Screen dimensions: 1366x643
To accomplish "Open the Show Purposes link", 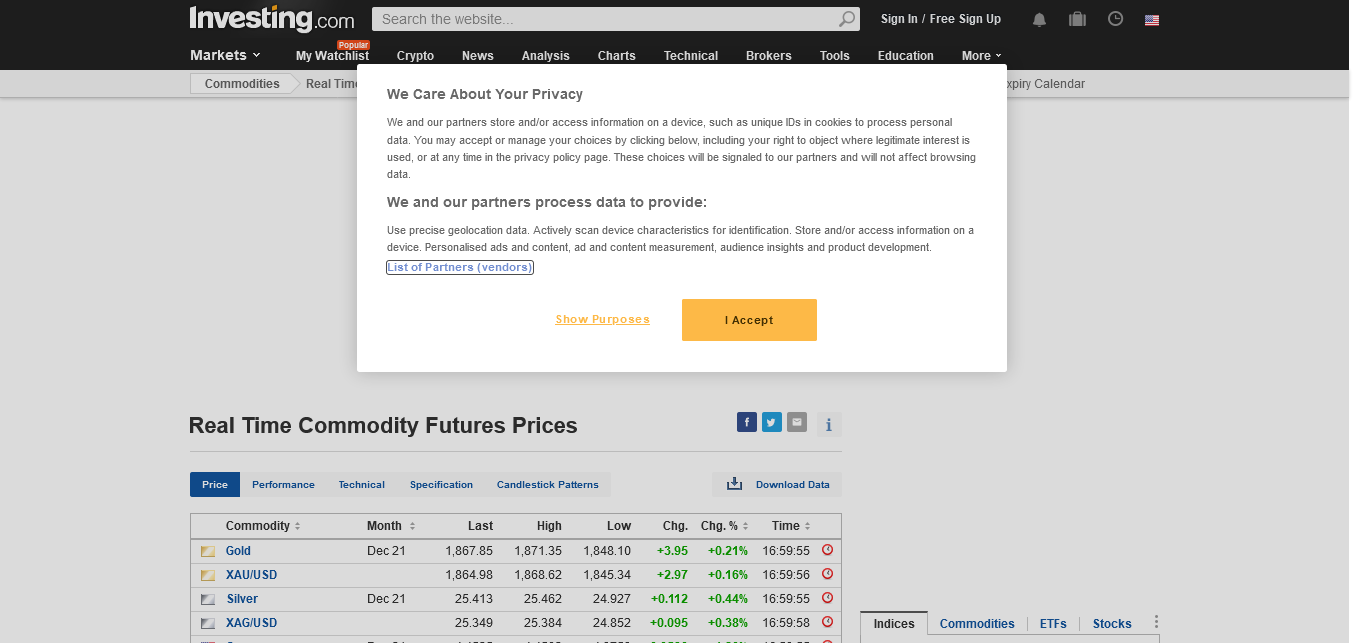I will point(602,320).
